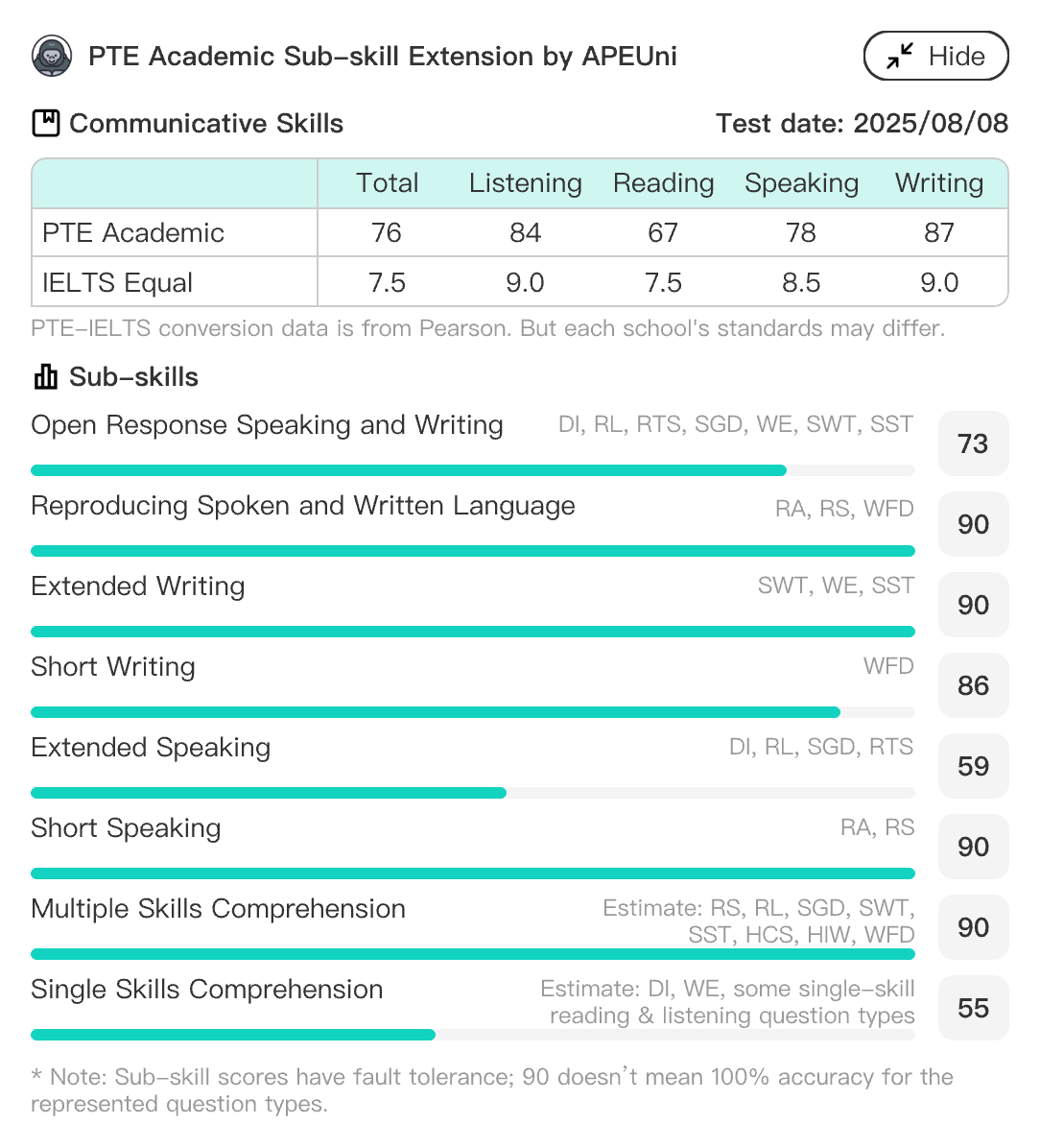
Task: Click the 73 score badge for Open Response
Action: [x=973, y=443]
